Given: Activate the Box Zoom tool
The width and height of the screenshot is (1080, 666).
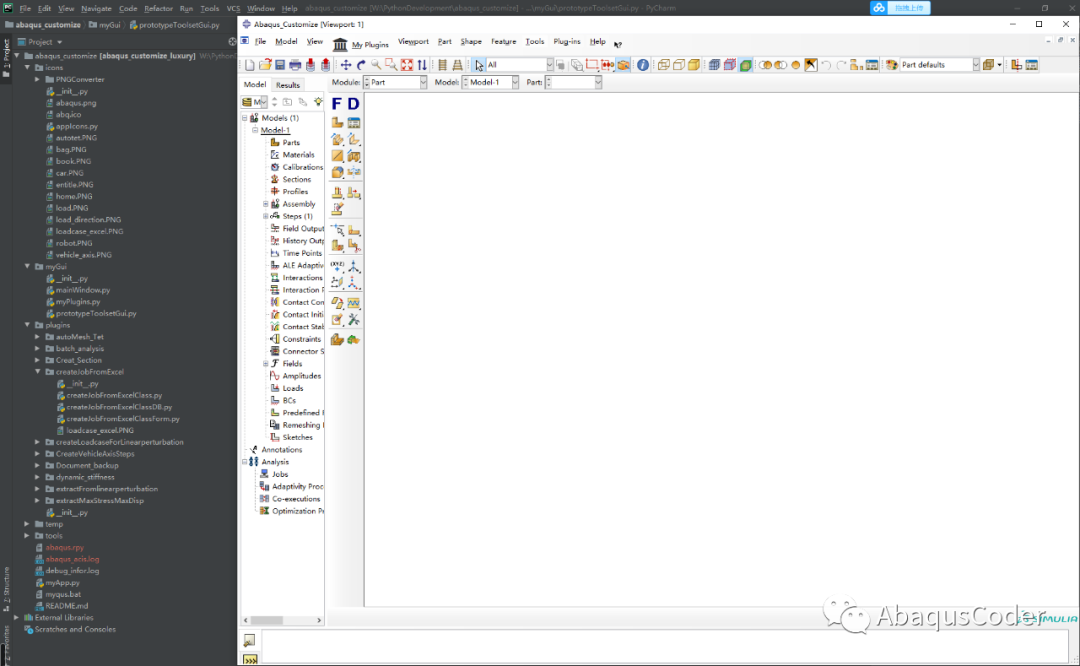Looking at the screenshot, I should (x=391, y=65).
